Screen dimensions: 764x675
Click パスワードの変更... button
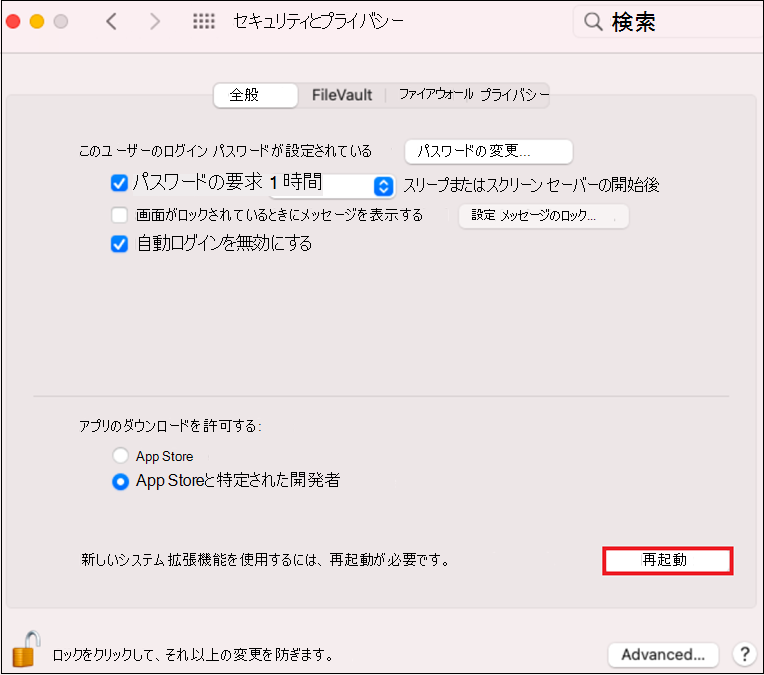coord(489,152)
